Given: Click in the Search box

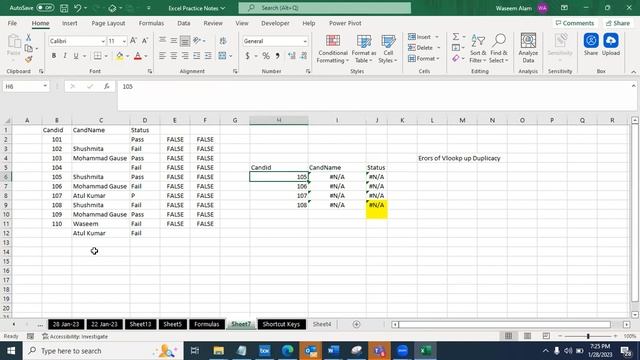Looking at the screenshot, I should pos(325,8).
